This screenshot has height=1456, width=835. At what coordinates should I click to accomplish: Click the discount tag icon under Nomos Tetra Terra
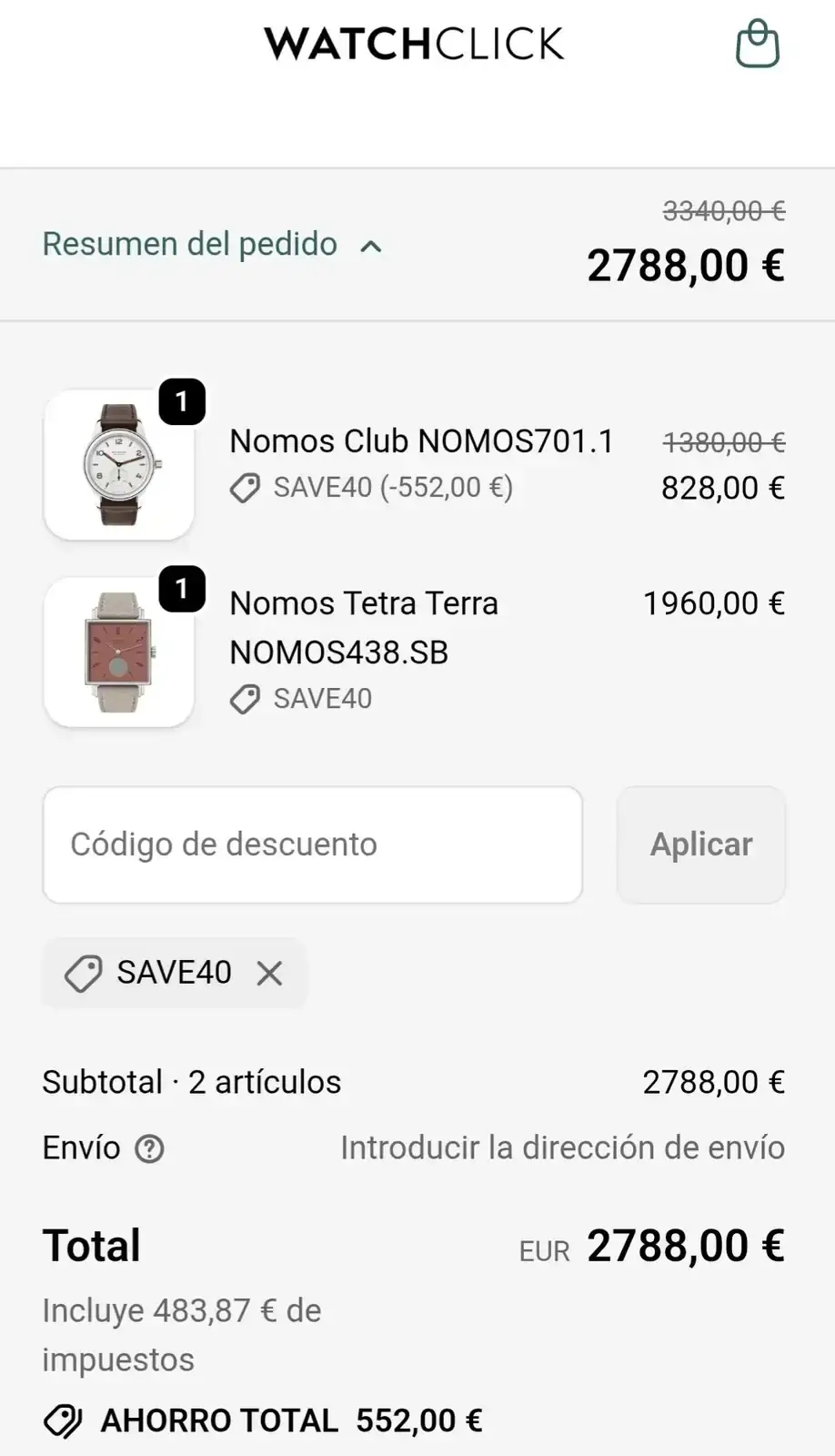(245, 700)
